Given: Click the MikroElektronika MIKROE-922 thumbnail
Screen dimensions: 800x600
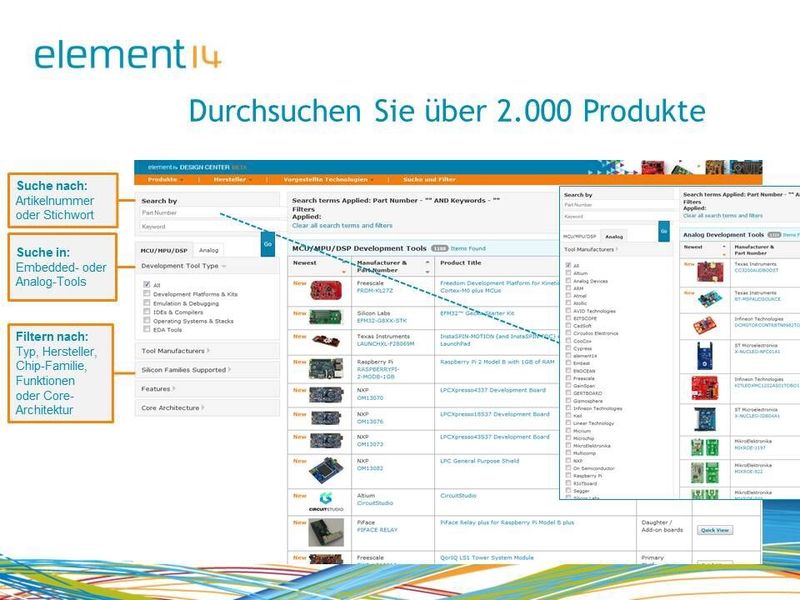Looking at the screenshot, I should pyautogui.click(x=705, y=473).
